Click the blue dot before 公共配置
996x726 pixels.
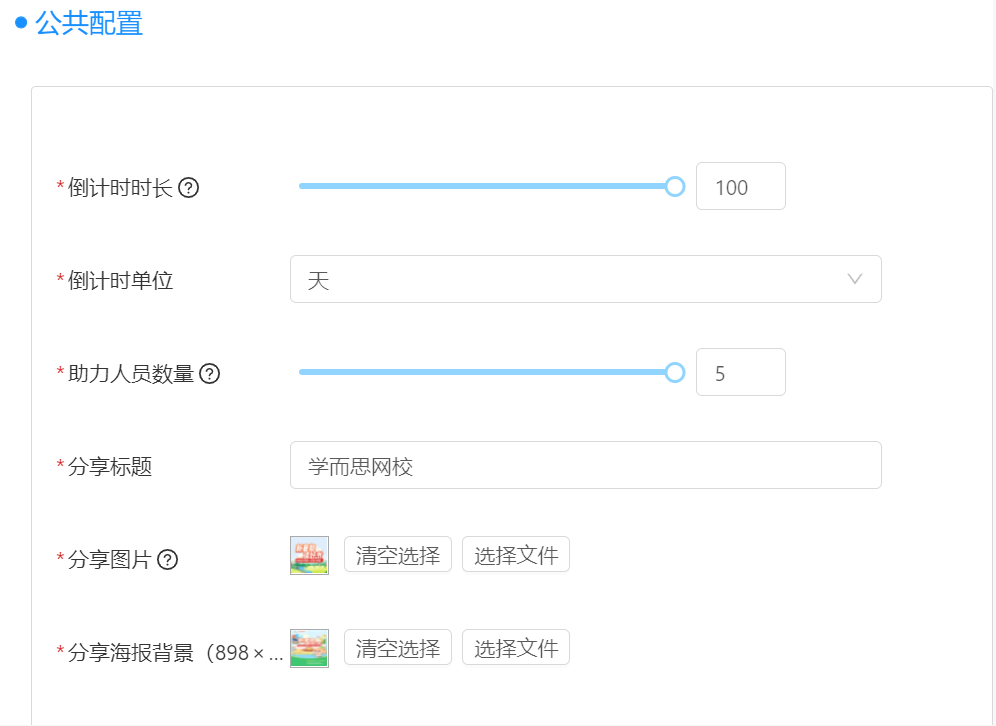point(21,23)
